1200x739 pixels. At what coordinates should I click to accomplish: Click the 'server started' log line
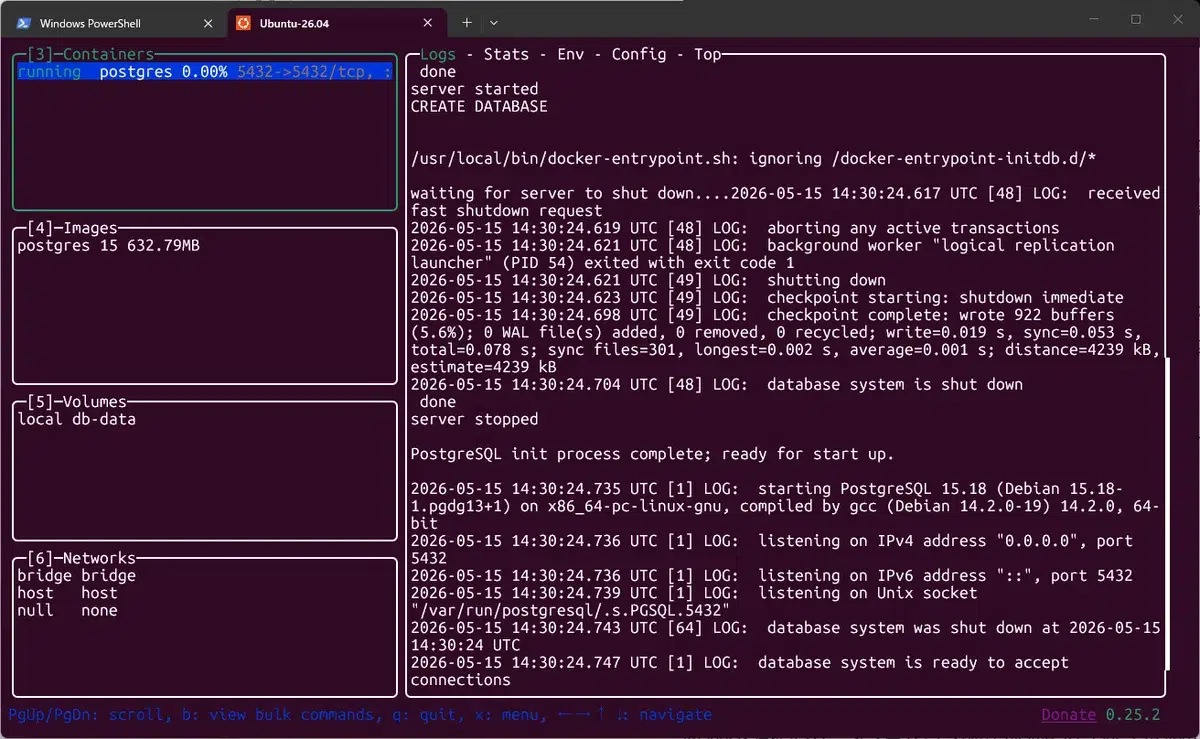pyautogui.click(x=474, y=89)
